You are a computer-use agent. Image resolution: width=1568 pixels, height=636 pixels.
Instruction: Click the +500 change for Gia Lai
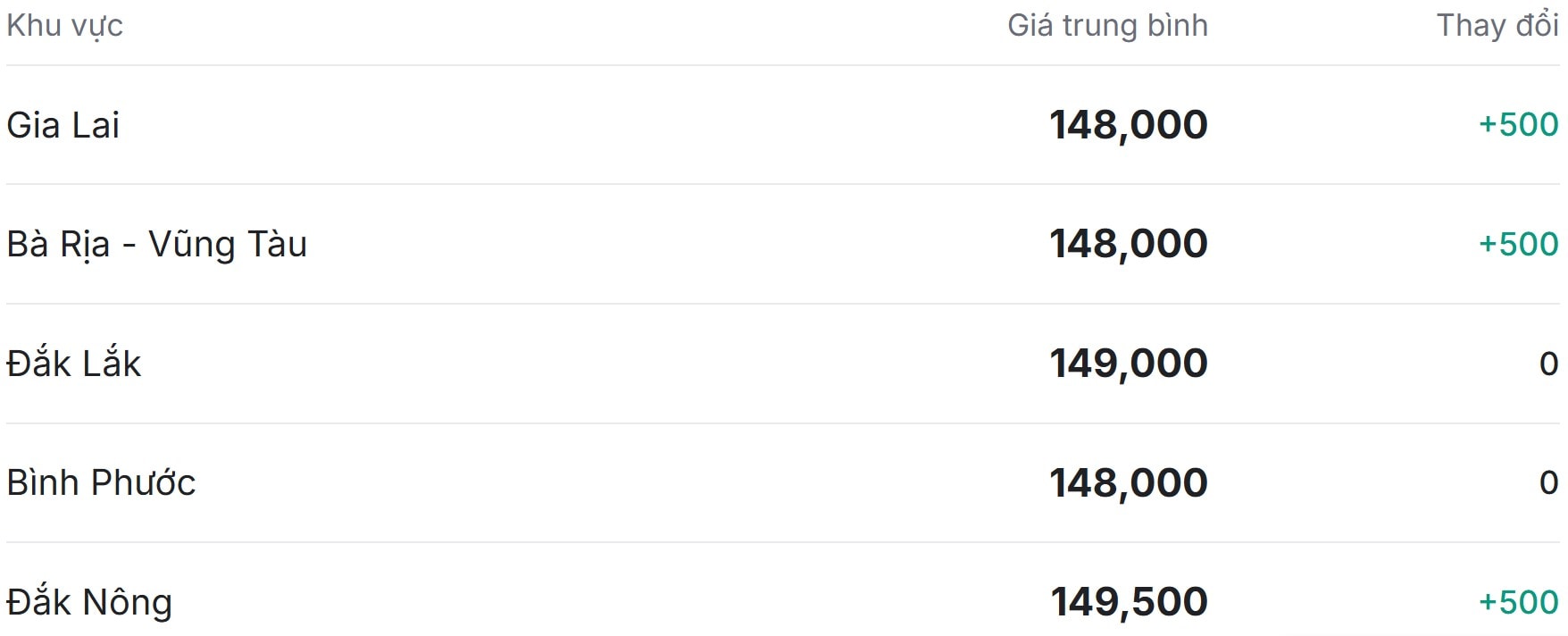tap(1518, 125)
